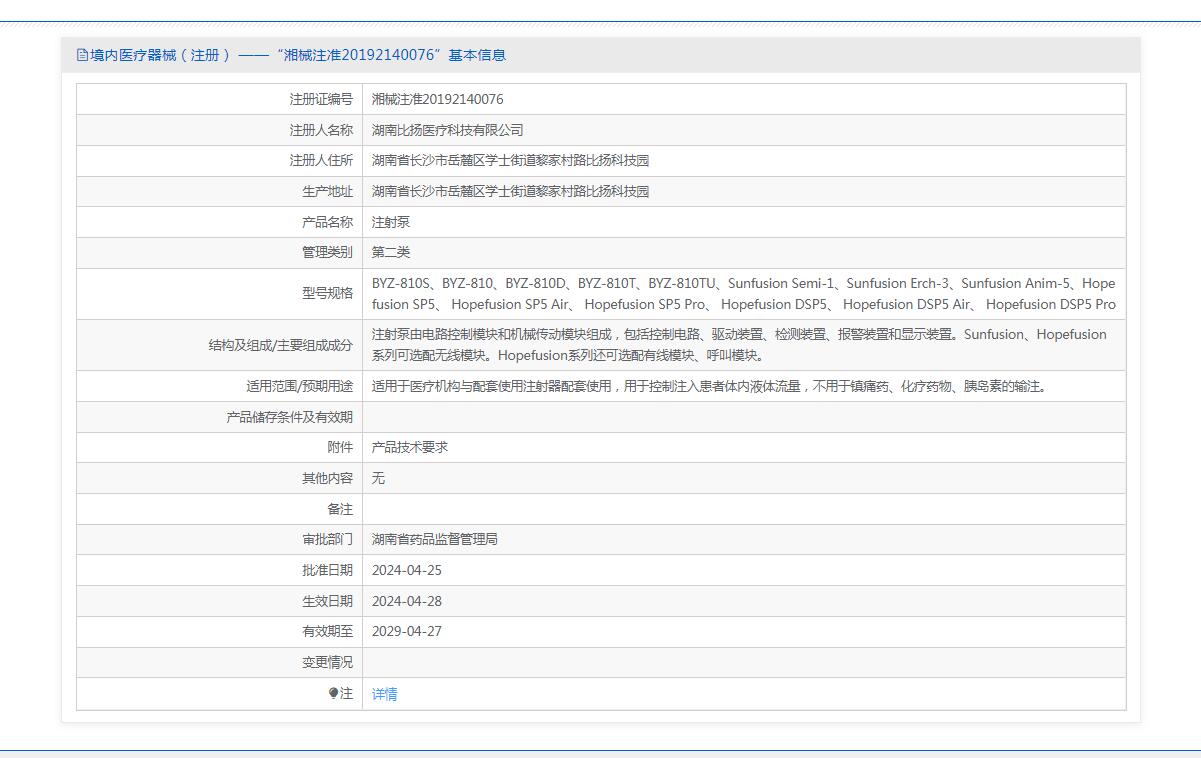The image size is (1201, 758).
Task: Click the 审批部门 value 湖南省药品监督管理局
Action: point(435,539)
